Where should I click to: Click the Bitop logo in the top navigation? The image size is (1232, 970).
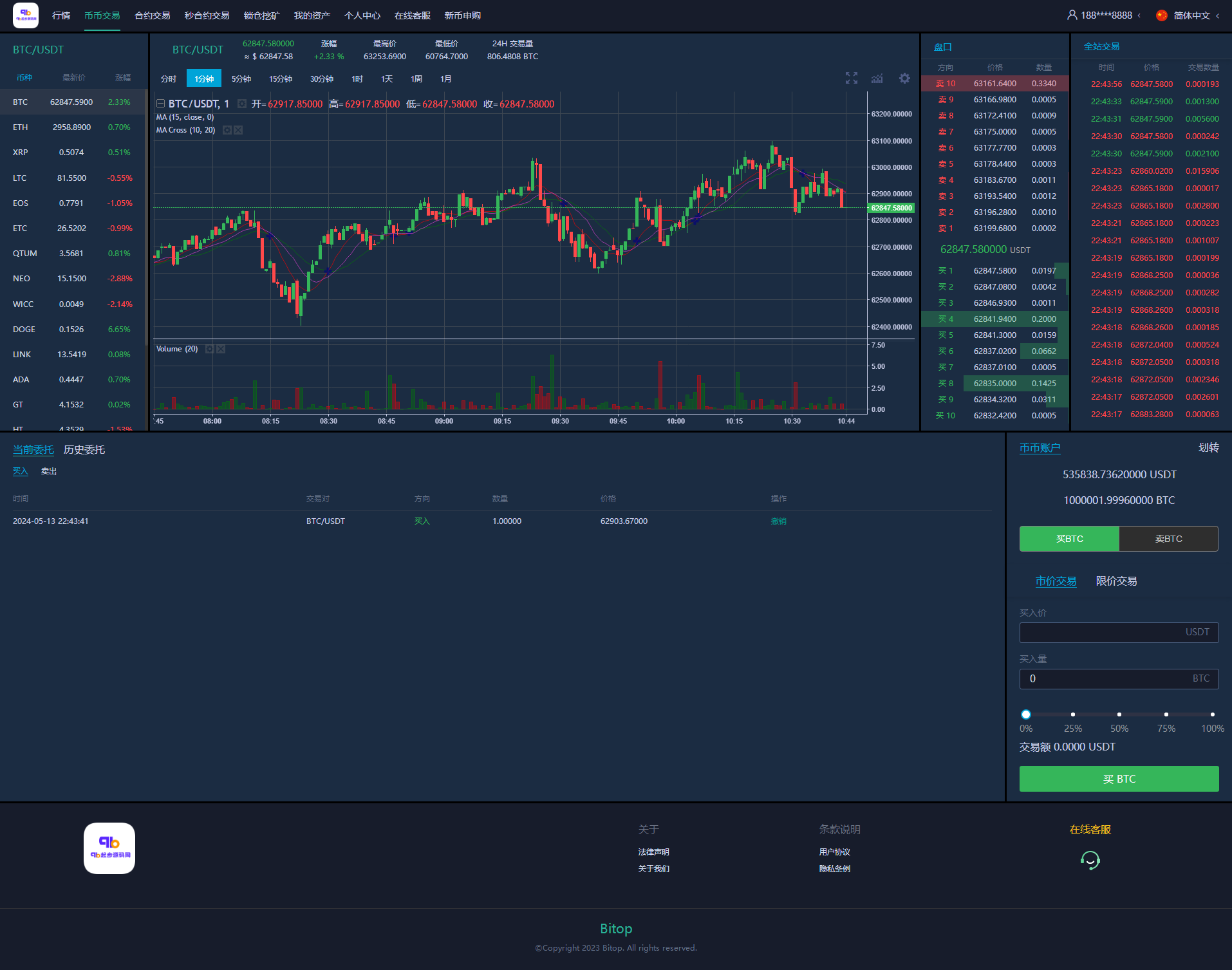[x=26, y=15]
